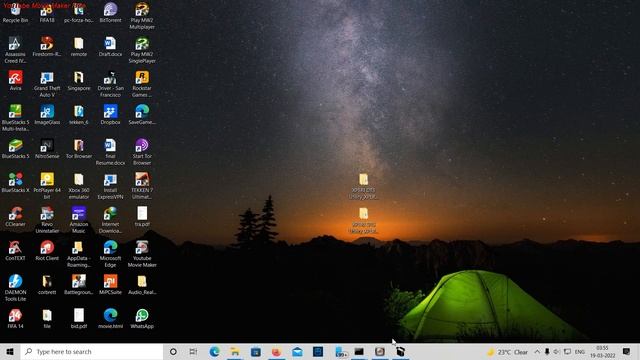Screen dimensions: 640x360
Task: Select the Assassins Creed IV shortcut
Action: pos(16,49)
